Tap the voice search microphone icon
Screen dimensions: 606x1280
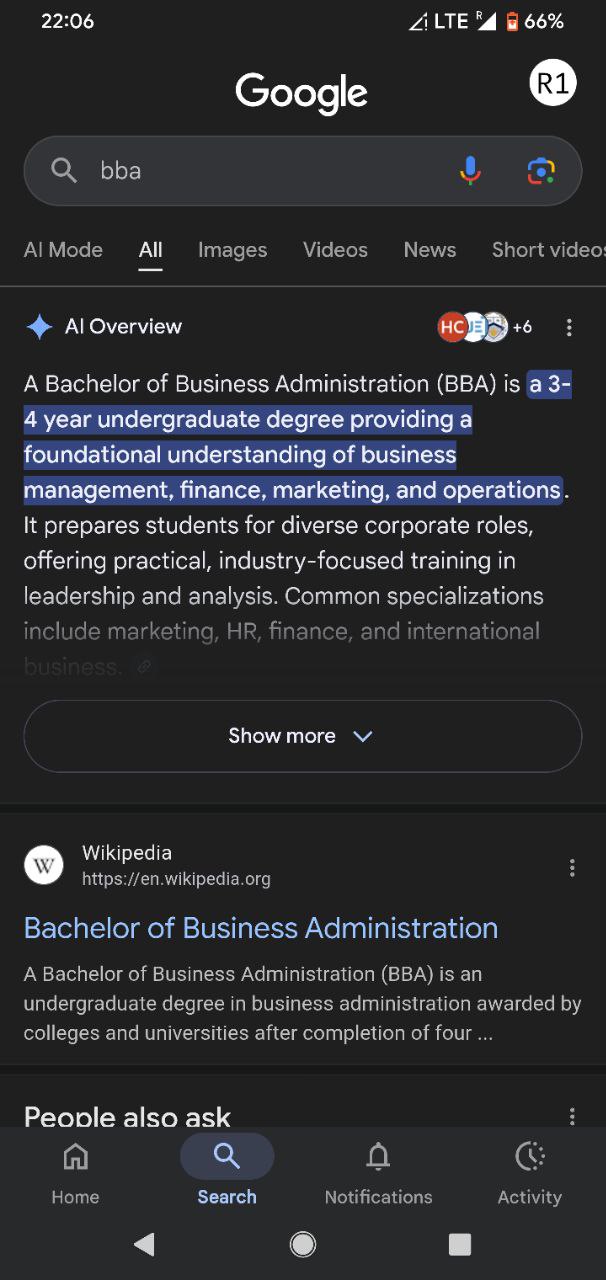pos(470,171)
